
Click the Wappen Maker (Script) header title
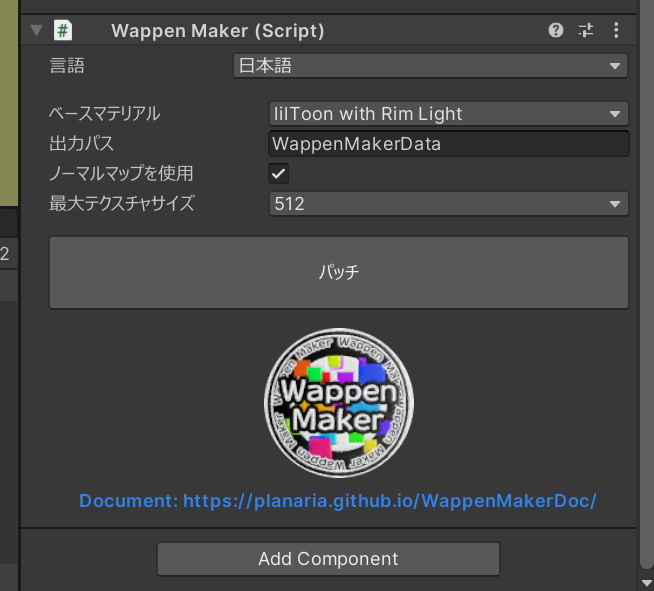(x=218, y=31)
